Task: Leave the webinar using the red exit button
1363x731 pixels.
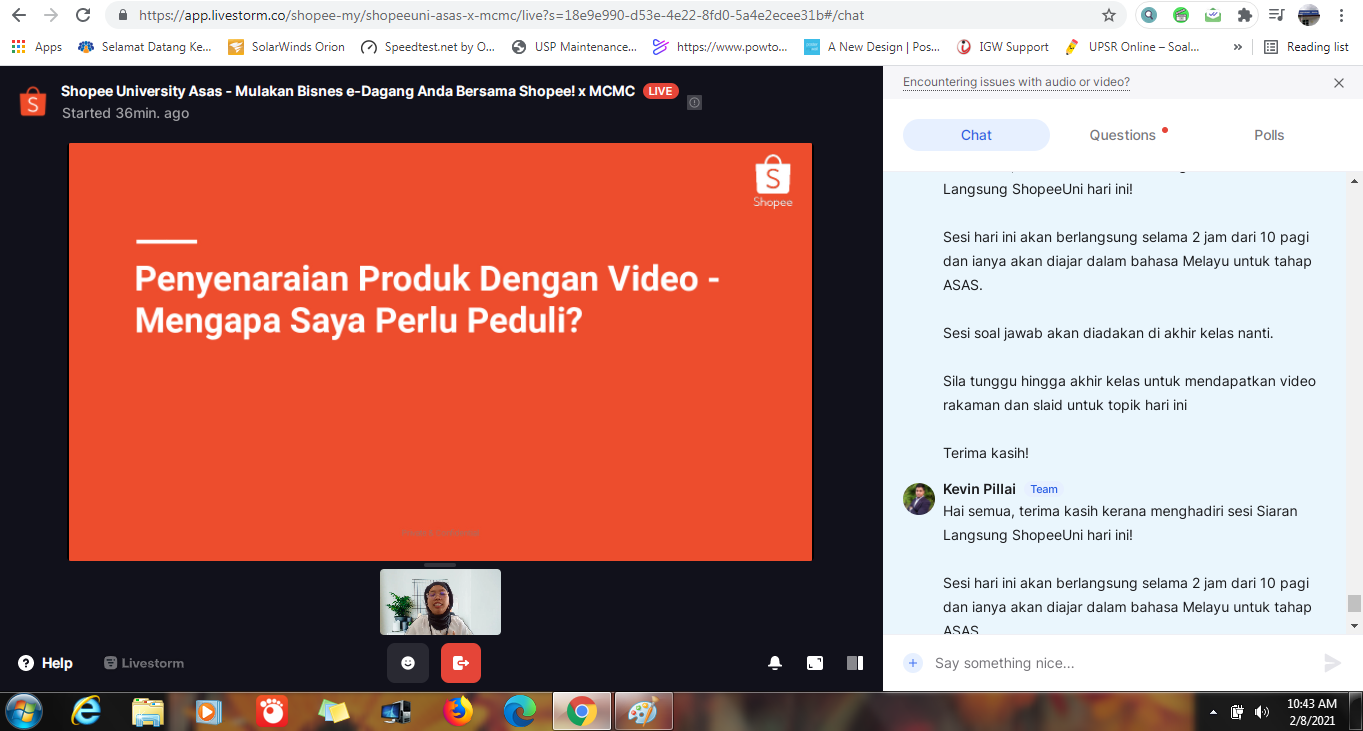Action: (x=461, y=663)
